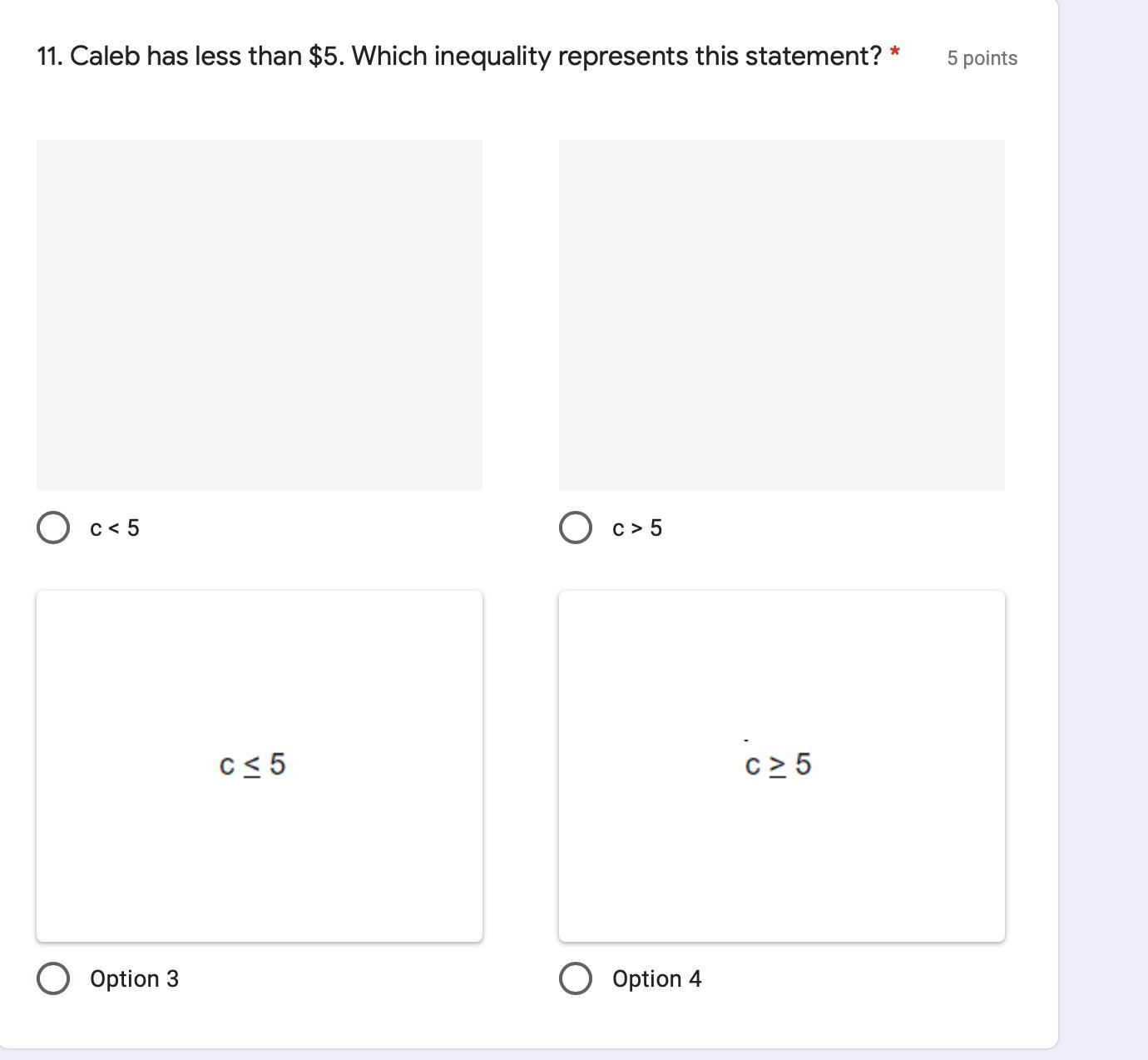
Task: Click the red required asterisk
Action: [895, 53]
